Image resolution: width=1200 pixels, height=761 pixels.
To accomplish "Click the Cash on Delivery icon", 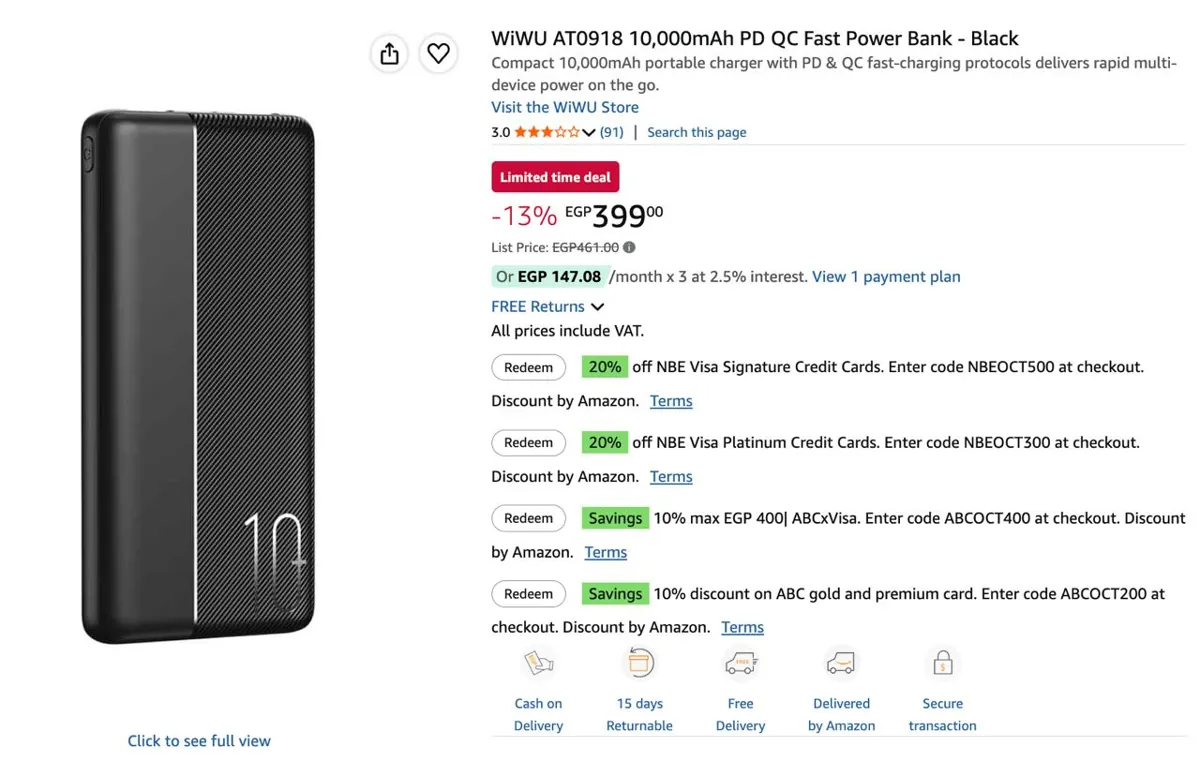I will (538, 663).
